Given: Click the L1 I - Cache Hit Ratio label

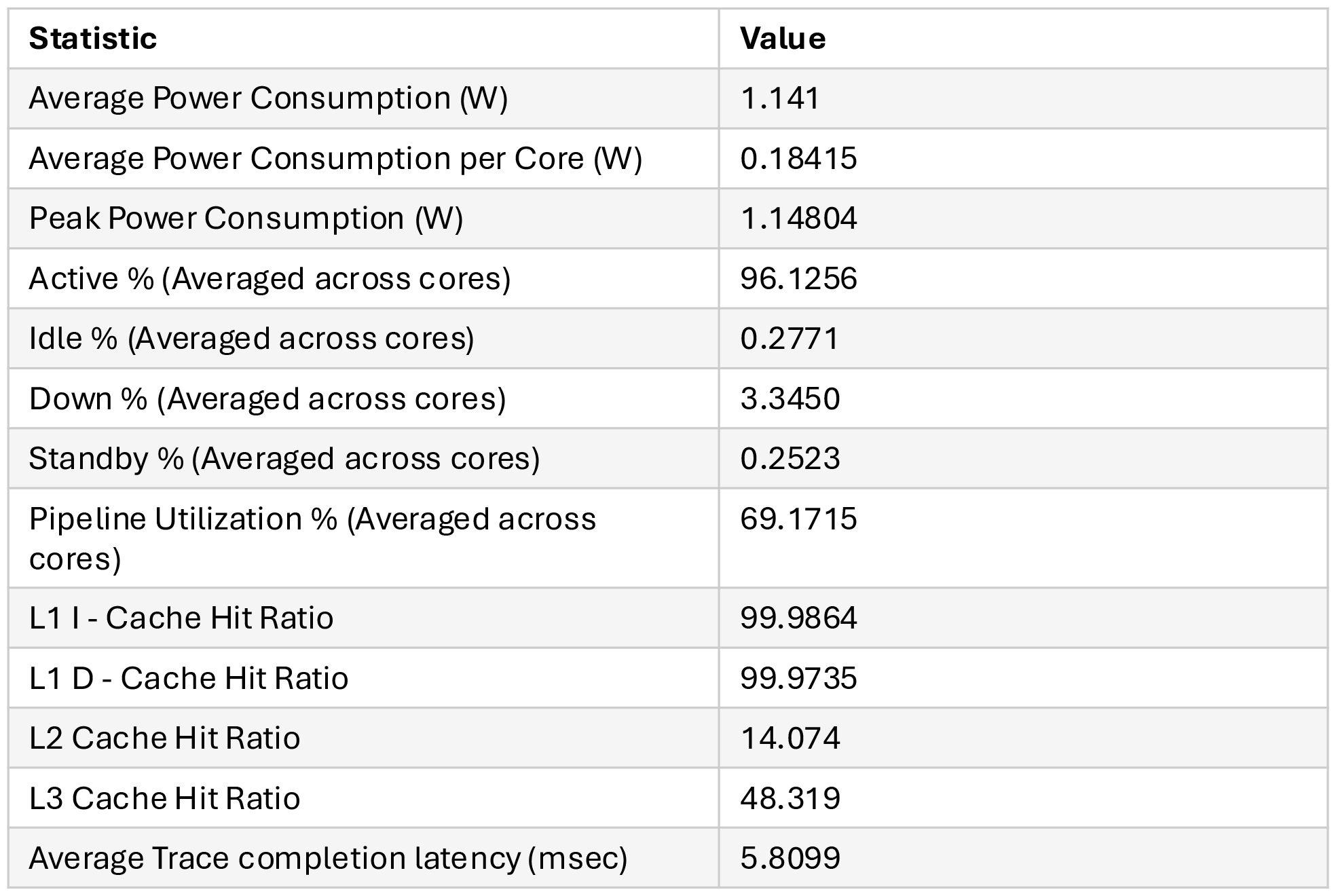Looking at the screenshot, I should click(x=181, y=618).
